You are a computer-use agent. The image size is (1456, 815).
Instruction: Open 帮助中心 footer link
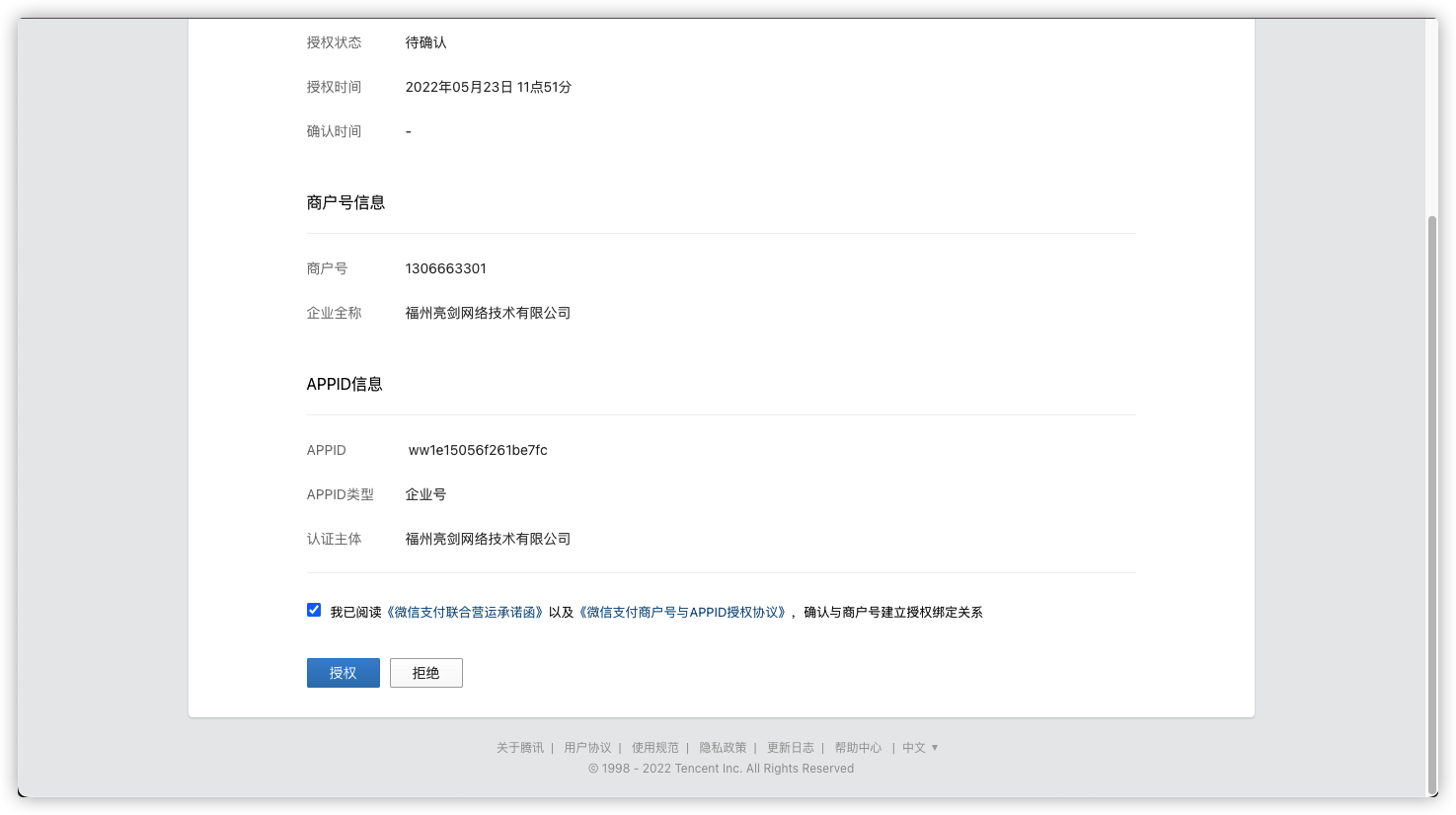(x=859, y=748)
